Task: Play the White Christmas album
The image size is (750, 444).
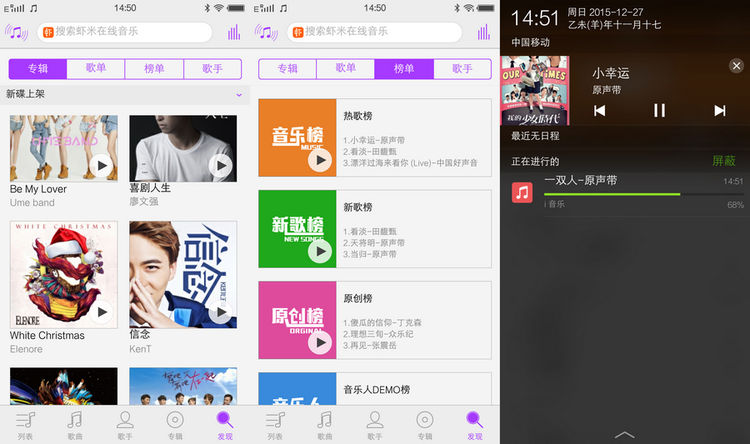Action: pyautogui.click(x=101, y=312)
